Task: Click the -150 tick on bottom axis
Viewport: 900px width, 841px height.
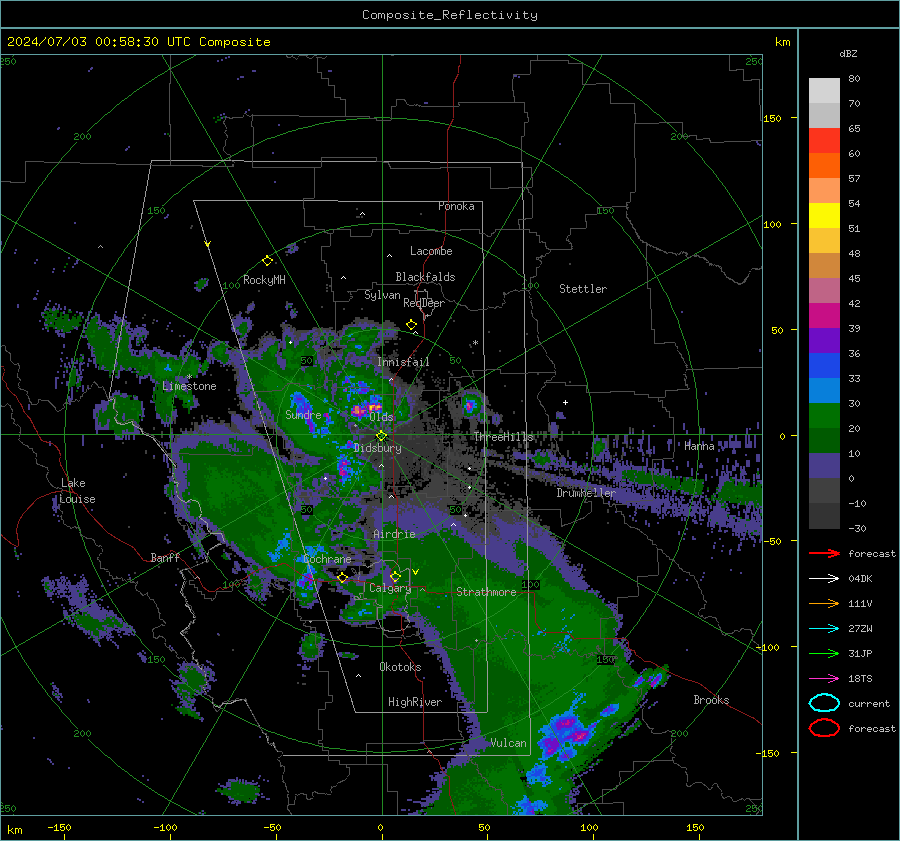Action: pos(59,827)
